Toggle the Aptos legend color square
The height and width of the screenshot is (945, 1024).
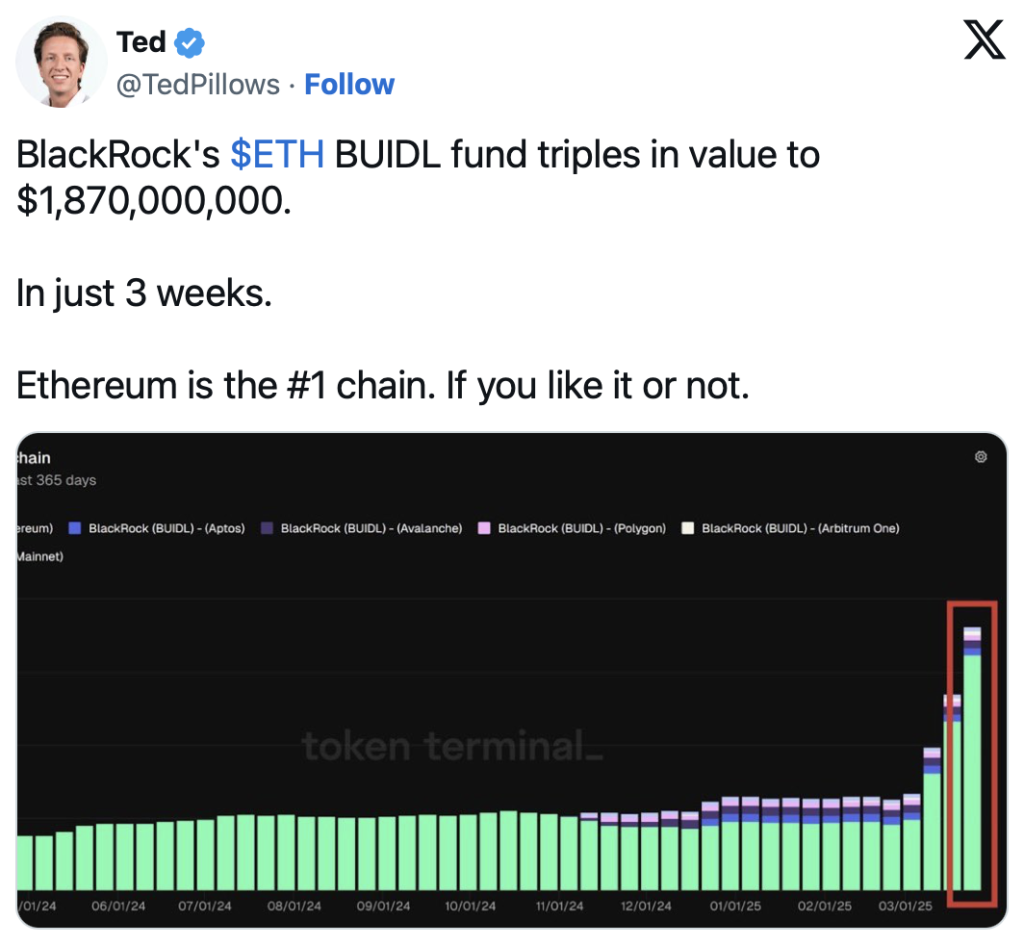[75, 528]
